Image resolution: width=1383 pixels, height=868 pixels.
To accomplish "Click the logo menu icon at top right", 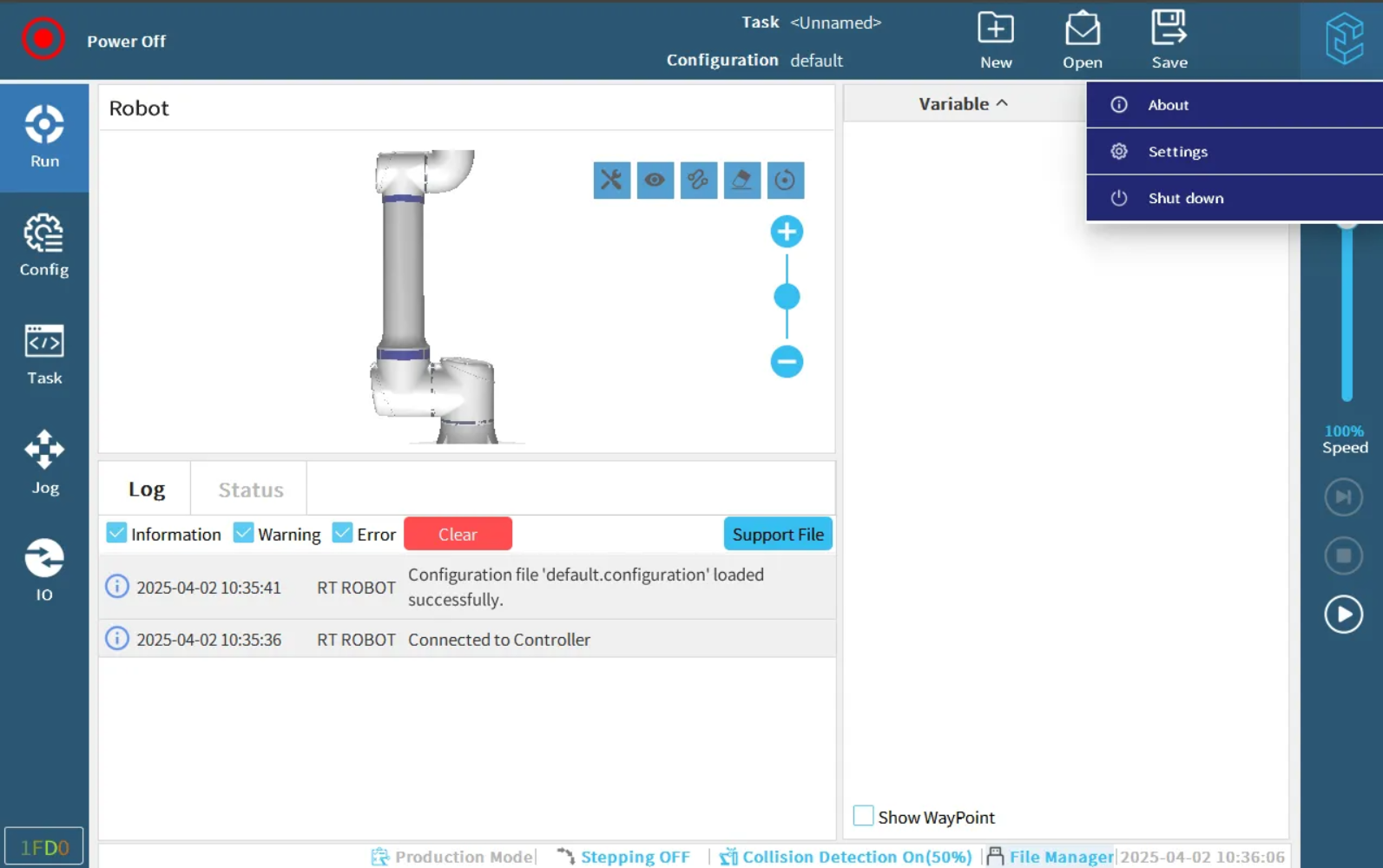I will coord(1343,39).
